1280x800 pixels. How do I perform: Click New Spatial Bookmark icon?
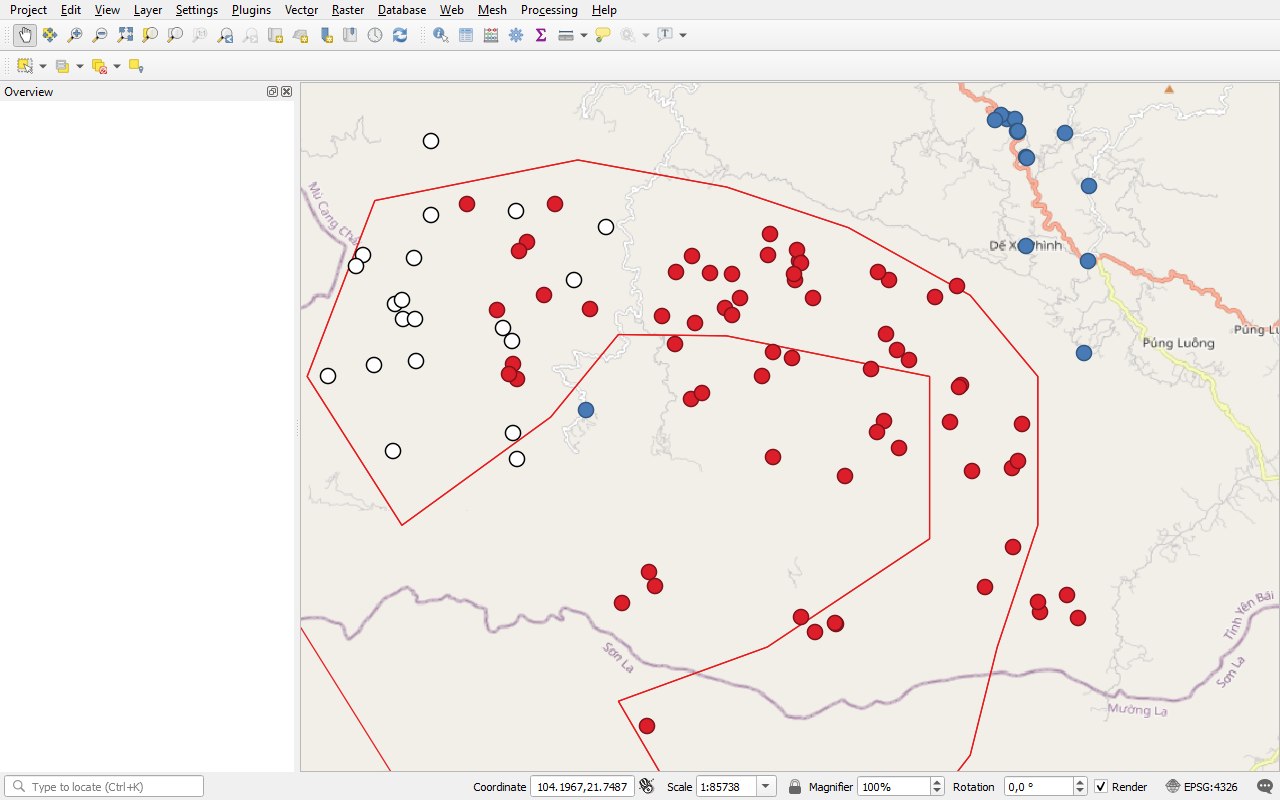coord(326,35)
